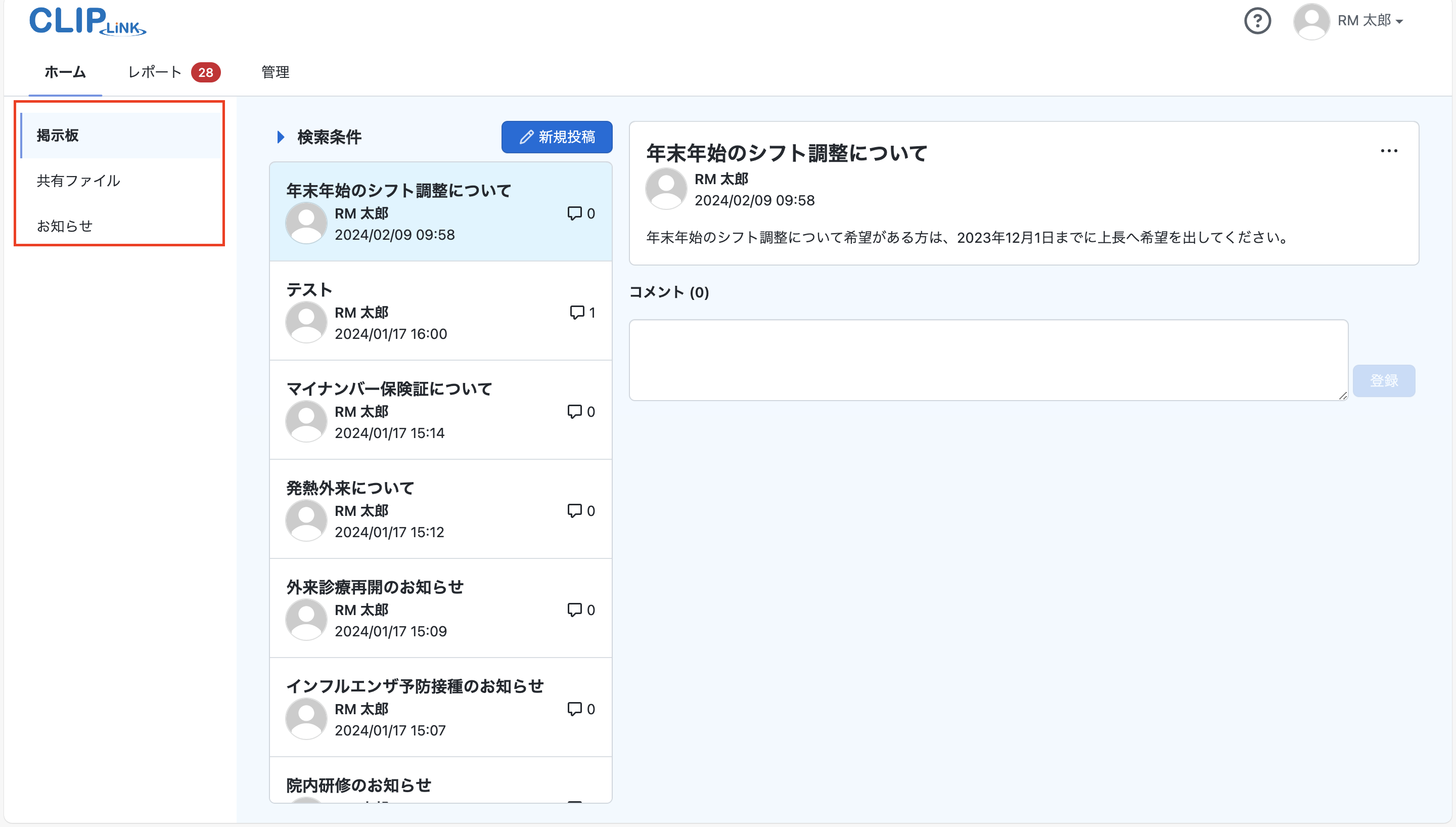
Task: Click the user avatar in header
Action: pyautogui.click(x=1311, y=22)
